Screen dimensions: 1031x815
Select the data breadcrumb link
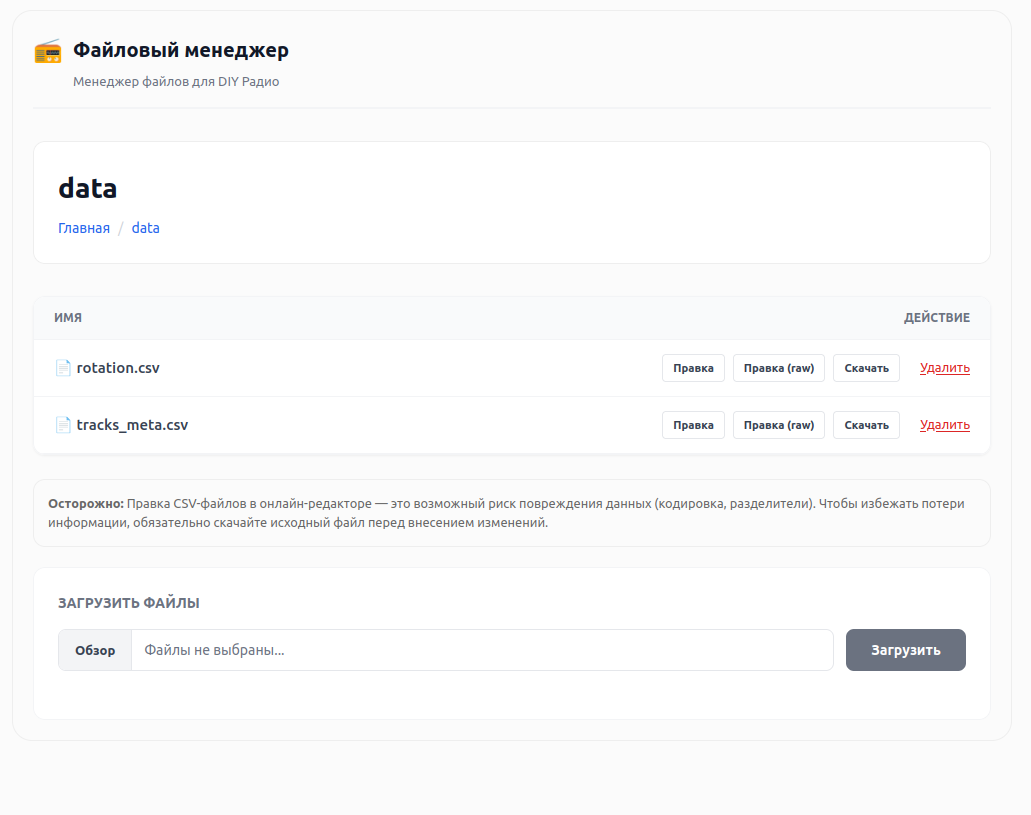tap(146, 228)
